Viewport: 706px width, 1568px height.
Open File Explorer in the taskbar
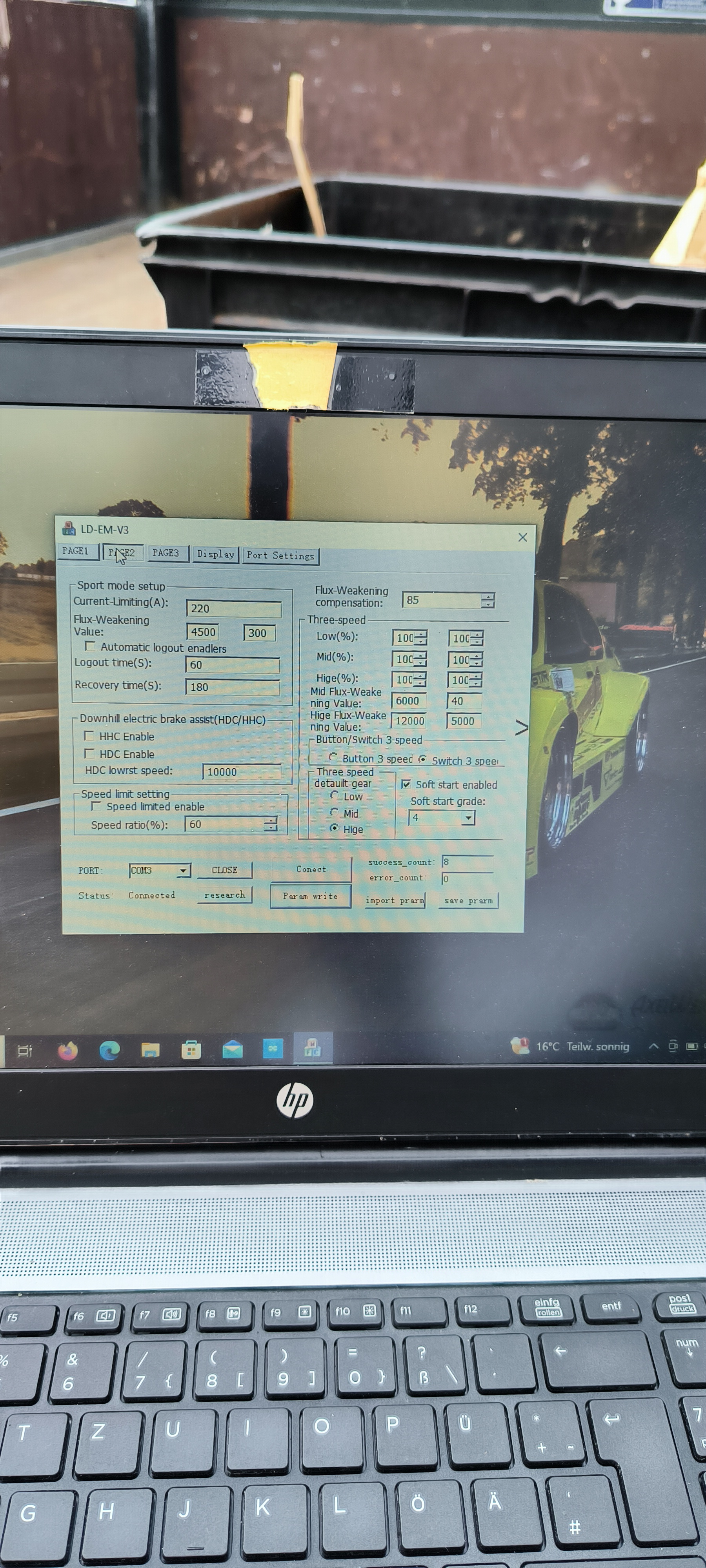click(x=150, y=1050)
